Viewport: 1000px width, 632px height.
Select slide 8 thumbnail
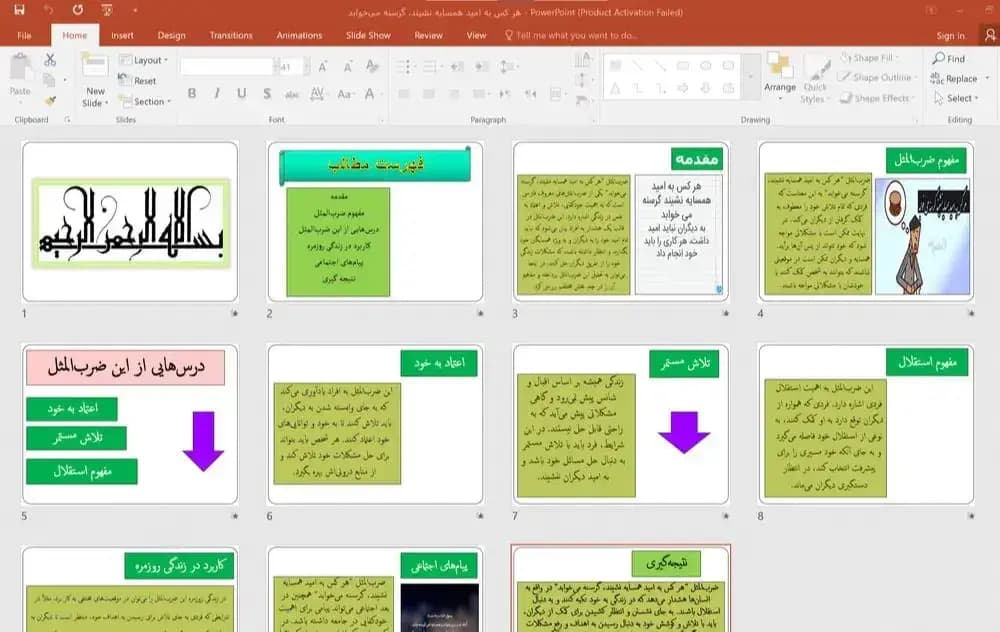point(866,424)
